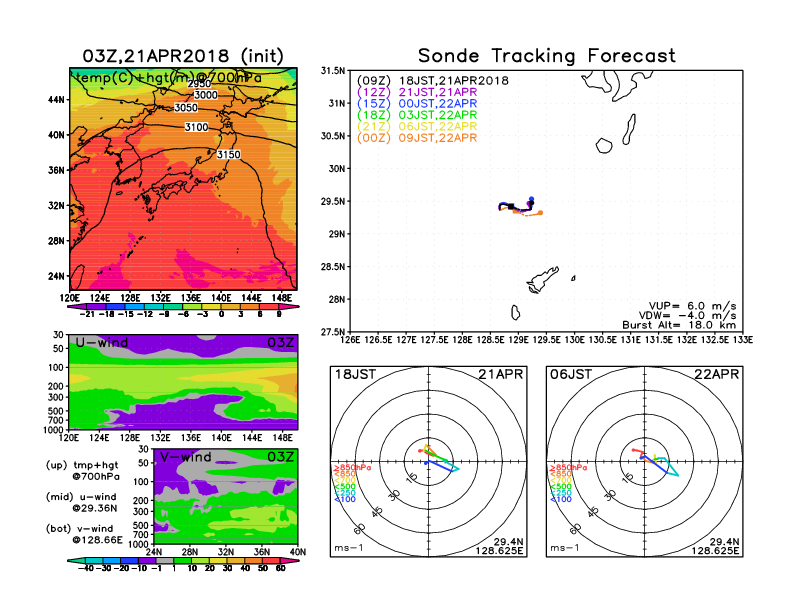Click the magenta rightmost segment of temperature color bar
792x612 pixels.
click(288, 307)
